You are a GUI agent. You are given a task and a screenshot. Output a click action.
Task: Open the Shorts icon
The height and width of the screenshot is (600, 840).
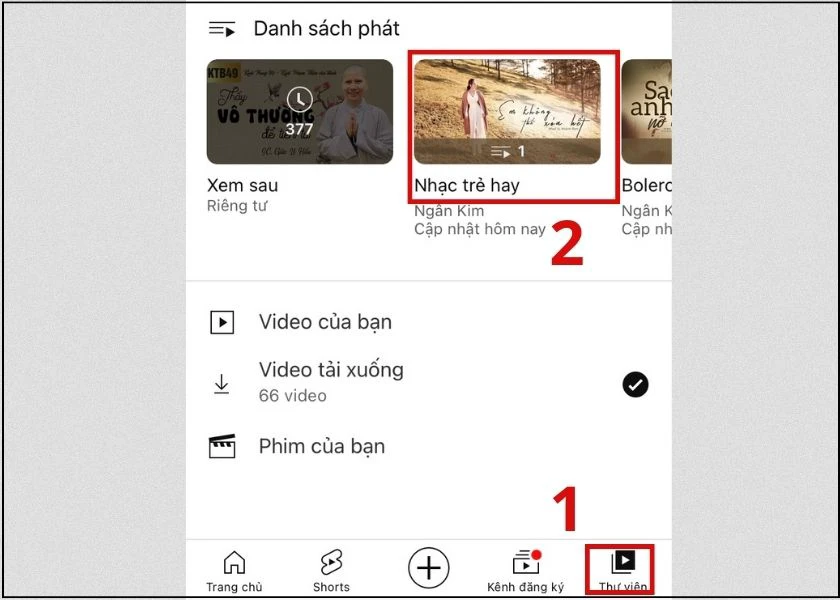point(331,562)
